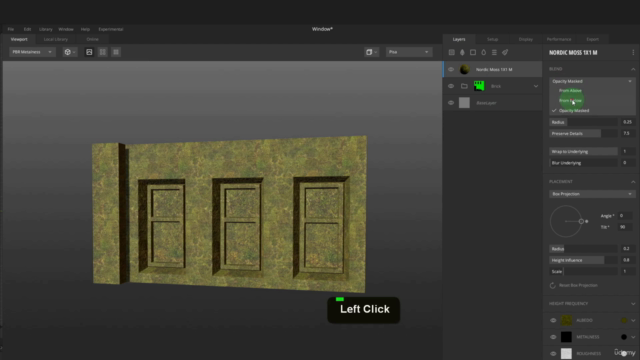Switch to the Online tab
Viewport: 640px width, 360px height.
(x=92, y=39)
